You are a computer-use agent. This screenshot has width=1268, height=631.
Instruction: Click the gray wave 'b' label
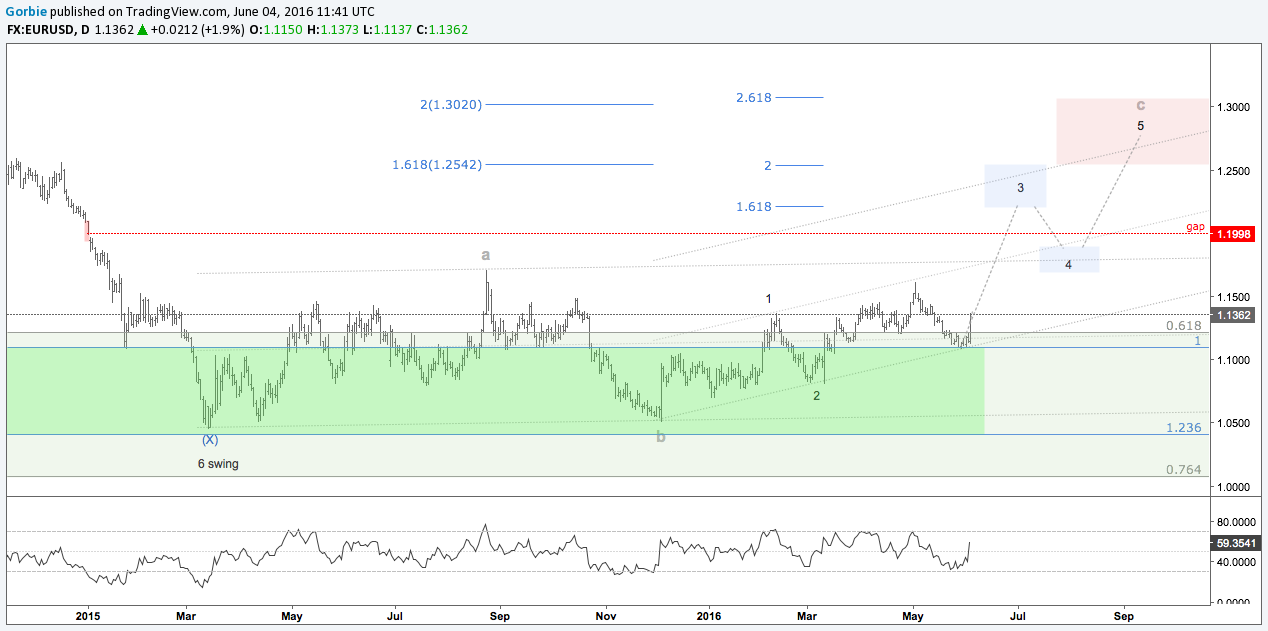click(x=660, y=436)
